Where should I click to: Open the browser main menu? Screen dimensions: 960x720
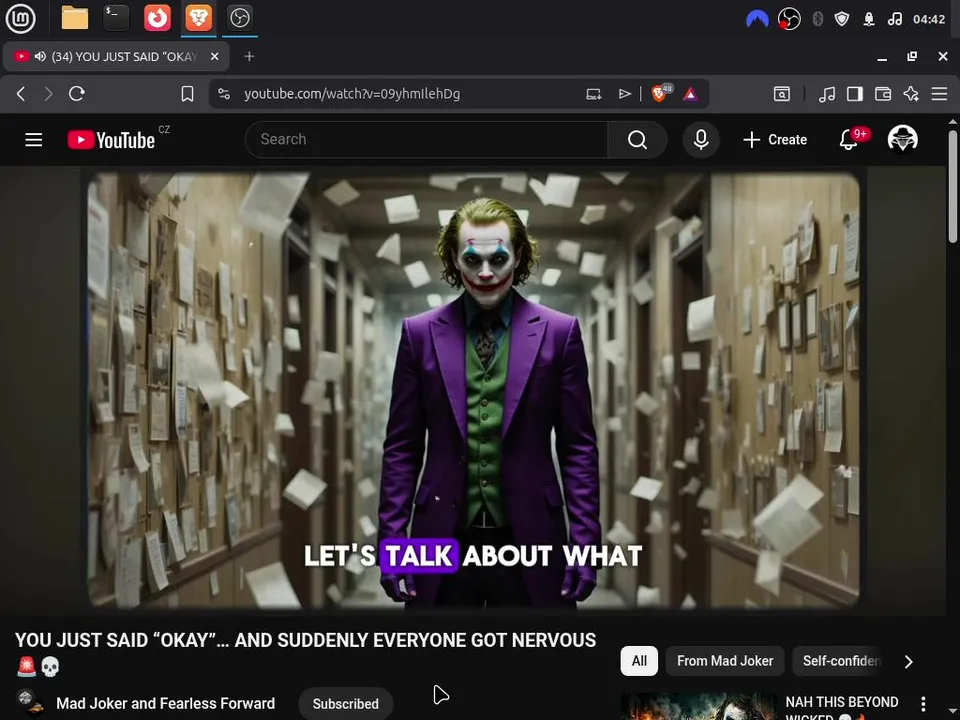pos(939,94)
